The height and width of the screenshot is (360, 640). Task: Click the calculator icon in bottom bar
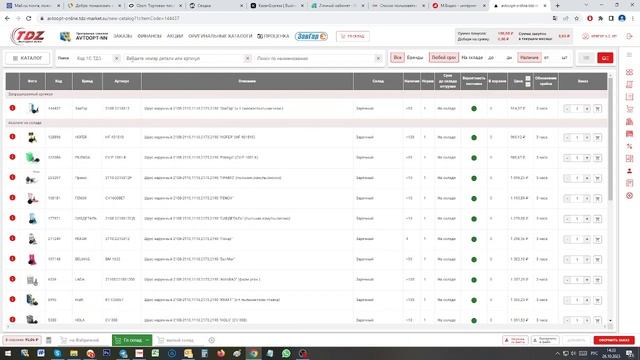49,340
